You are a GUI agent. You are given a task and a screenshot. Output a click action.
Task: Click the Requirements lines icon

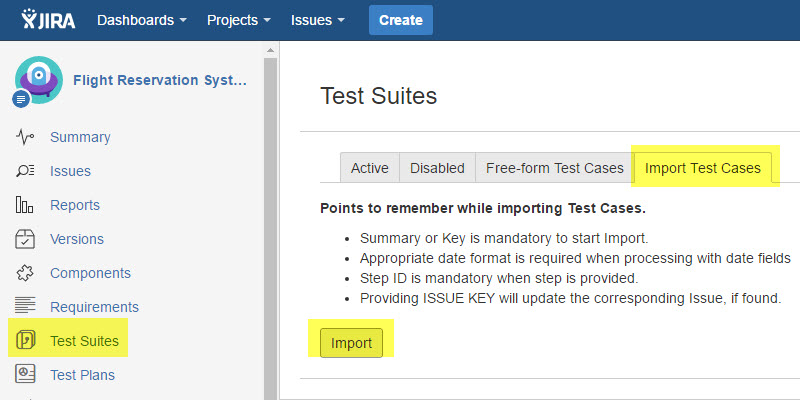26,307
